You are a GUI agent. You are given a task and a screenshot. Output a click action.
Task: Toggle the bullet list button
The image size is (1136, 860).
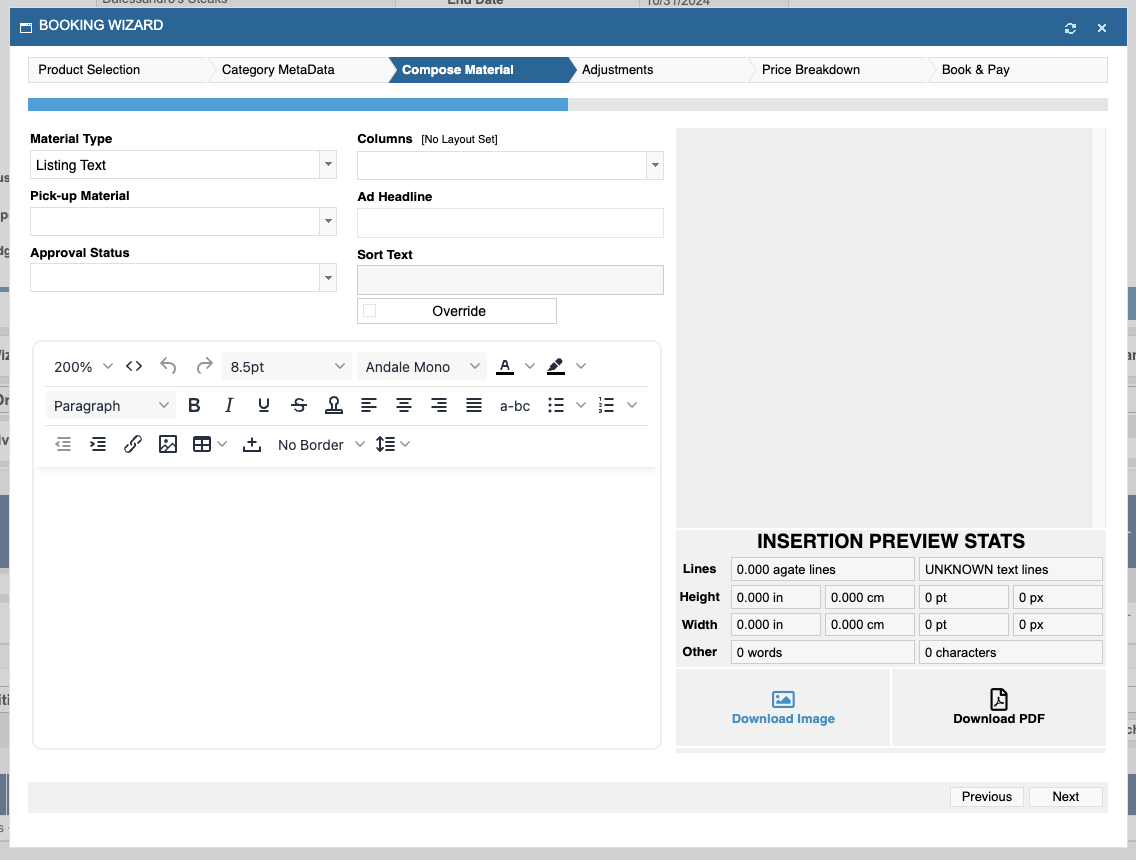pos(557,405)
